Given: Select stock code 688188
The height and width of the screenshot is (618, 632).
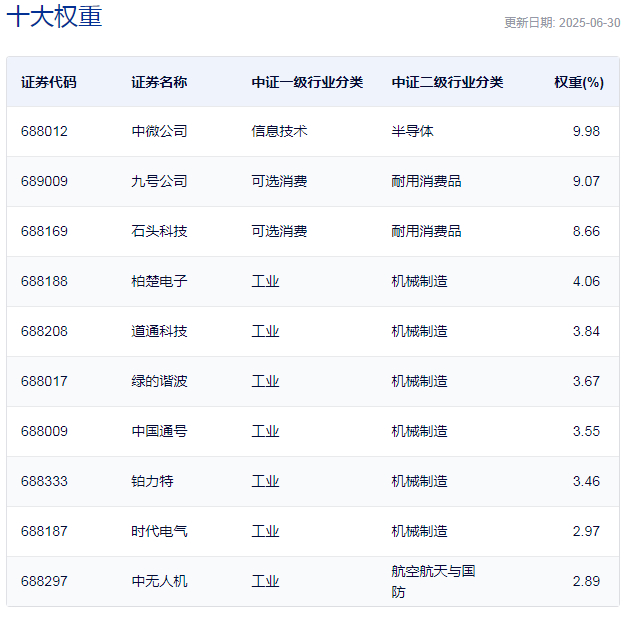Looking at the screenshot, I should [x=44, y=281].
